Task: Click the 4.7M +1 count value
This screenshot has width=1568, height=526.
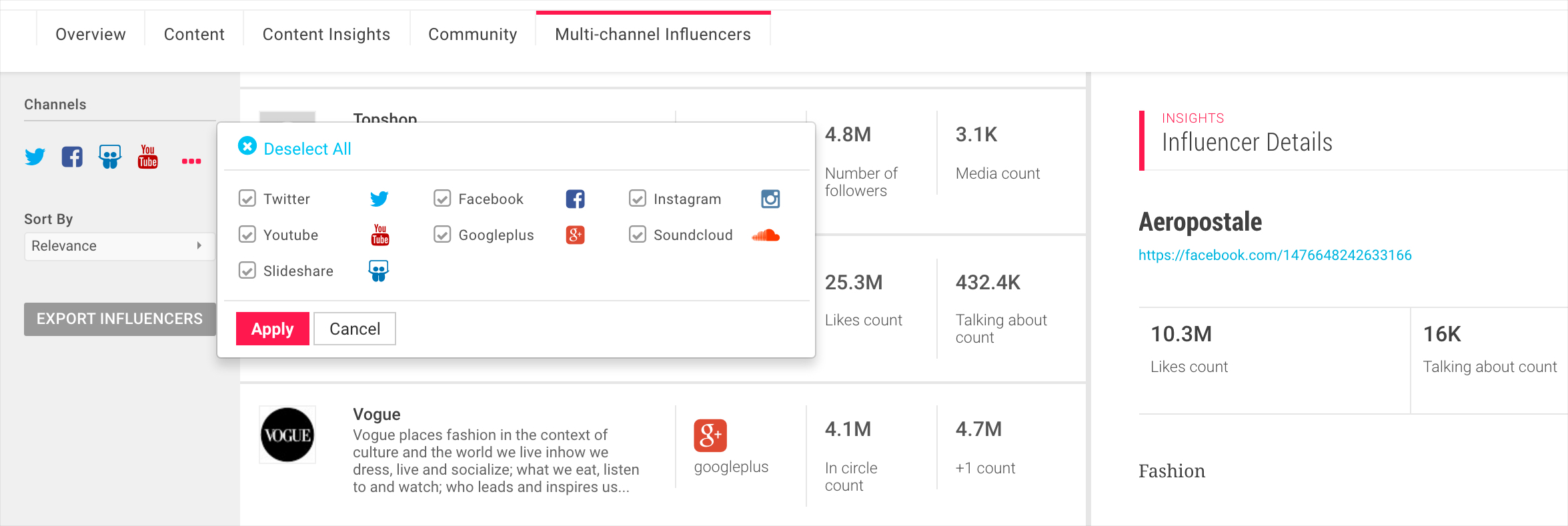Action: coord(979,429)
